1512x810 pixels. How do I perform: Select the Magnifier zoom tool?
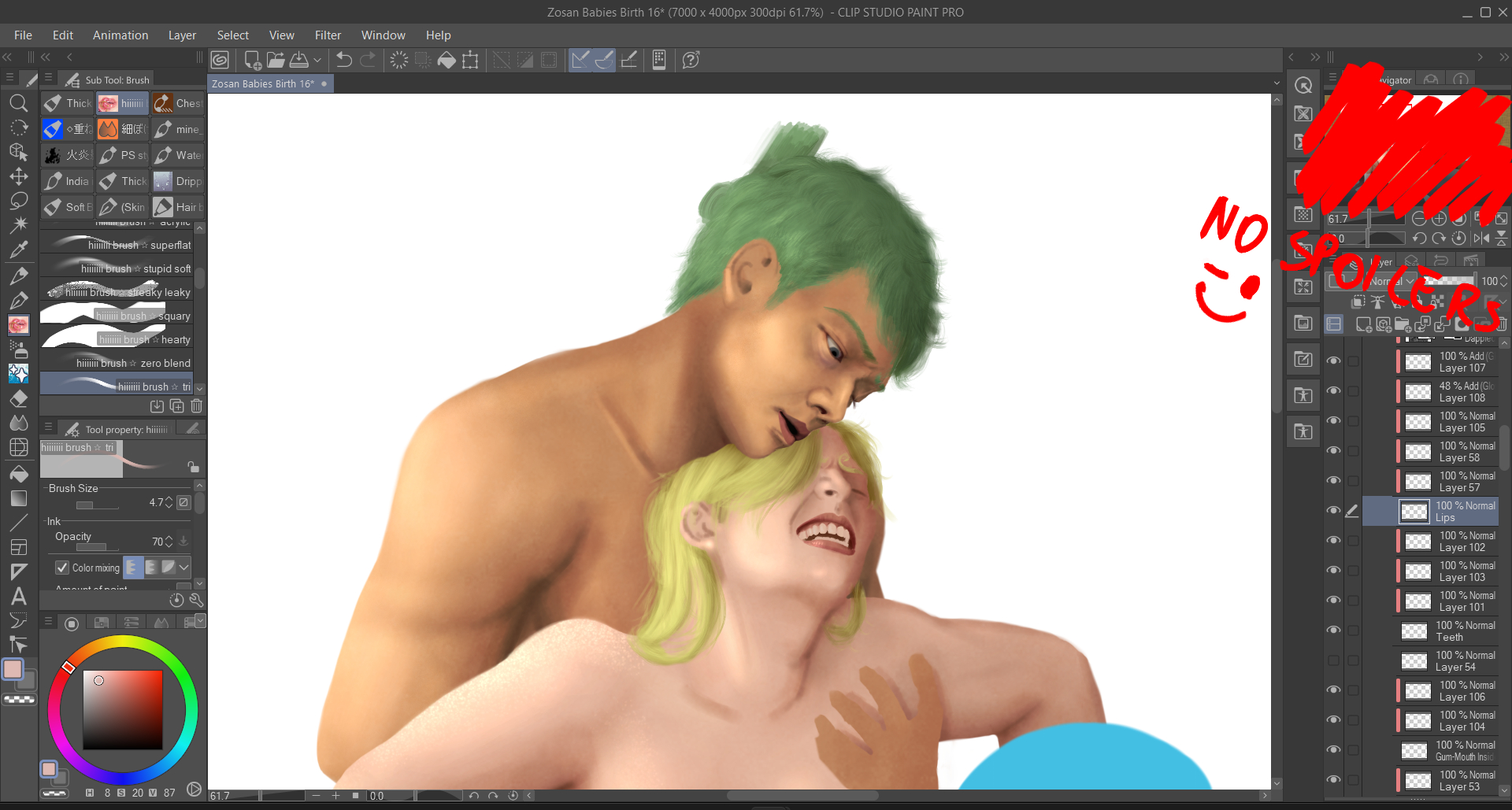click(x=18, y=103)
